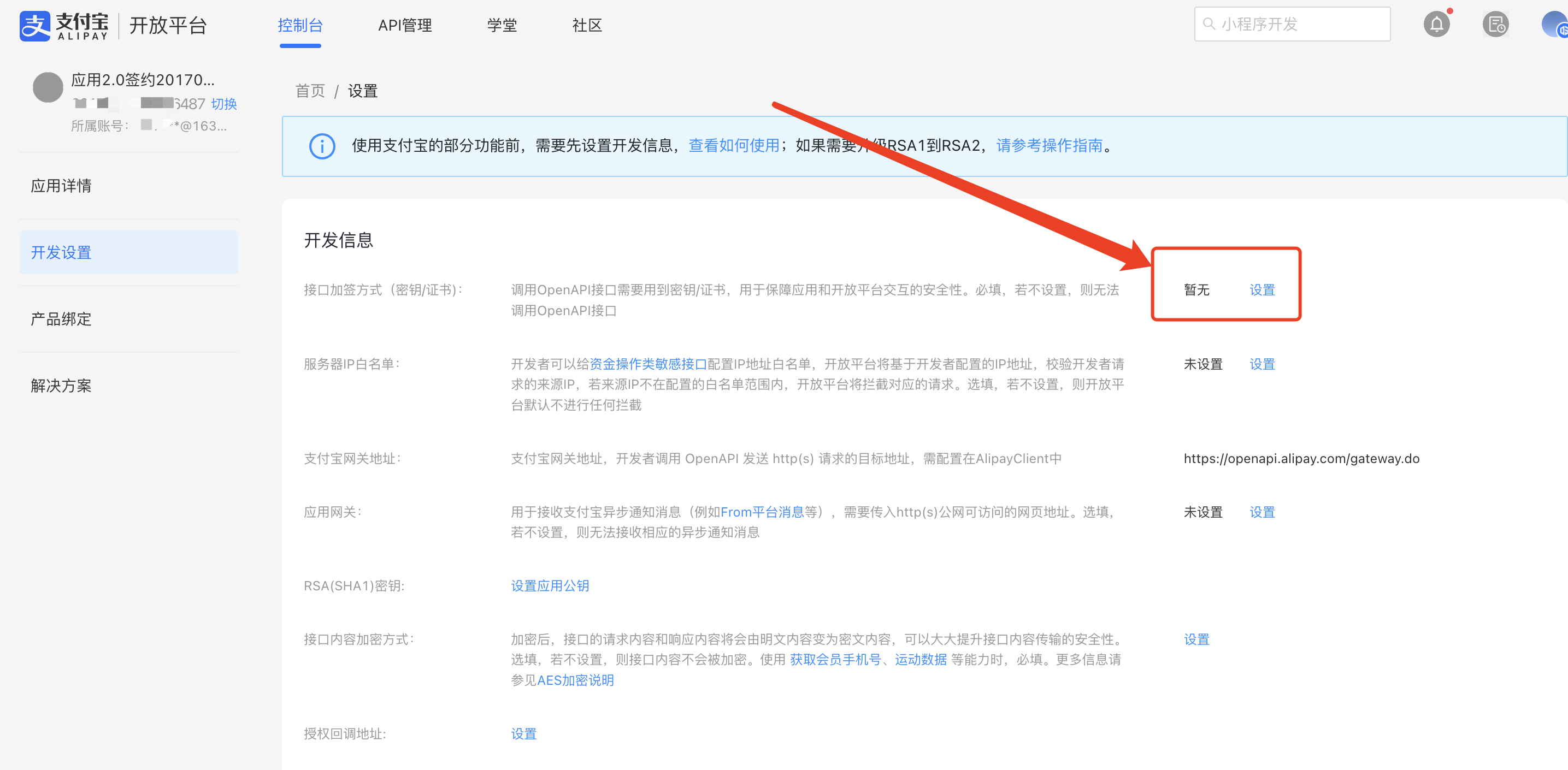Open 解决方案 in the sidebar

(x=61, y=386)
